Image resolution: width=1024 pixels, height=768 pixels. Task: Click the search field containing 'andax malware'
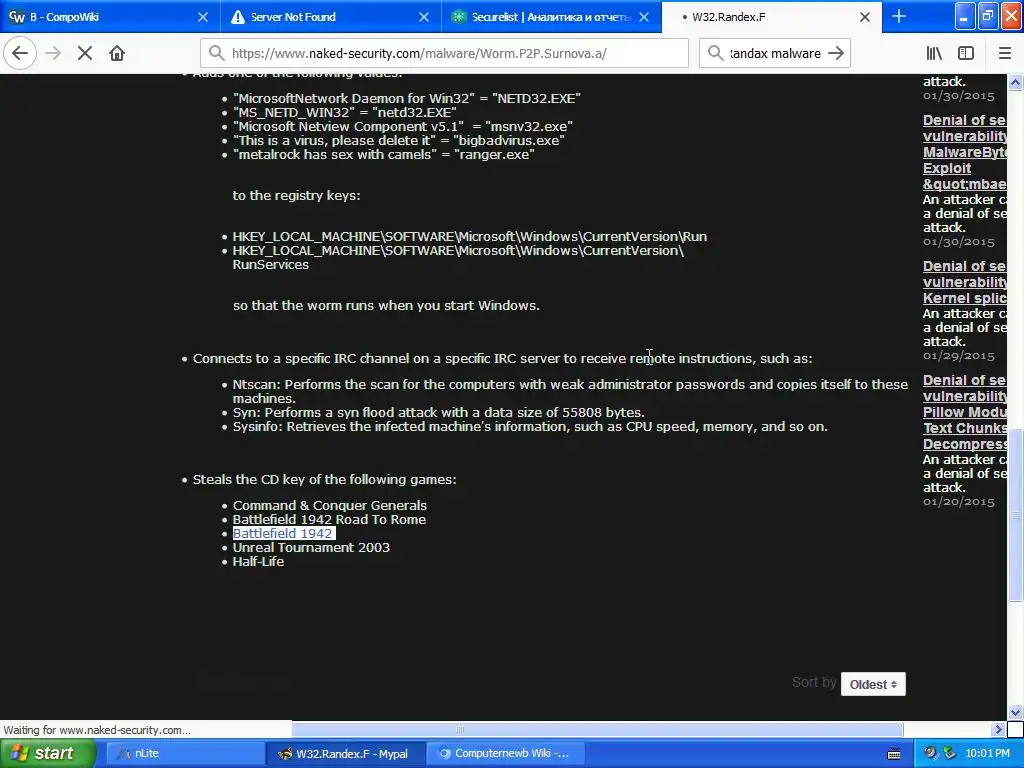[x=775, y=53]
